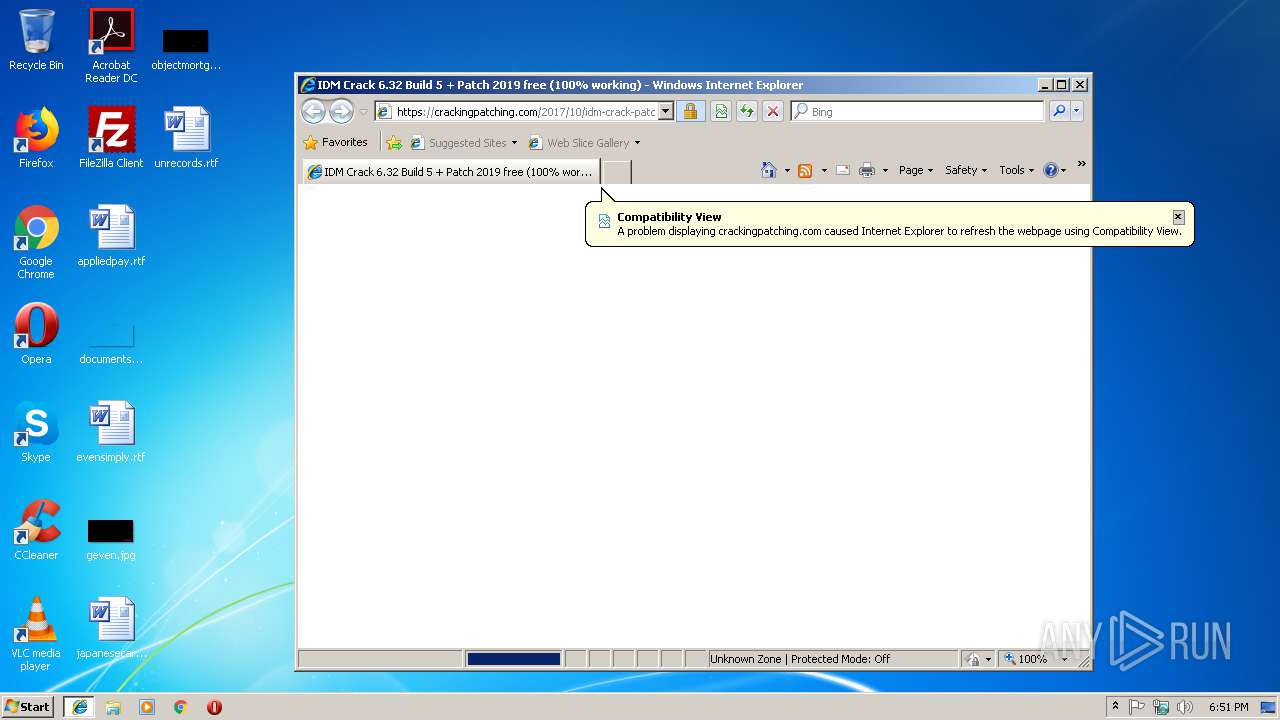Open the Page menu
This screenshot has width=1280, height=720.
click(915, 170)
